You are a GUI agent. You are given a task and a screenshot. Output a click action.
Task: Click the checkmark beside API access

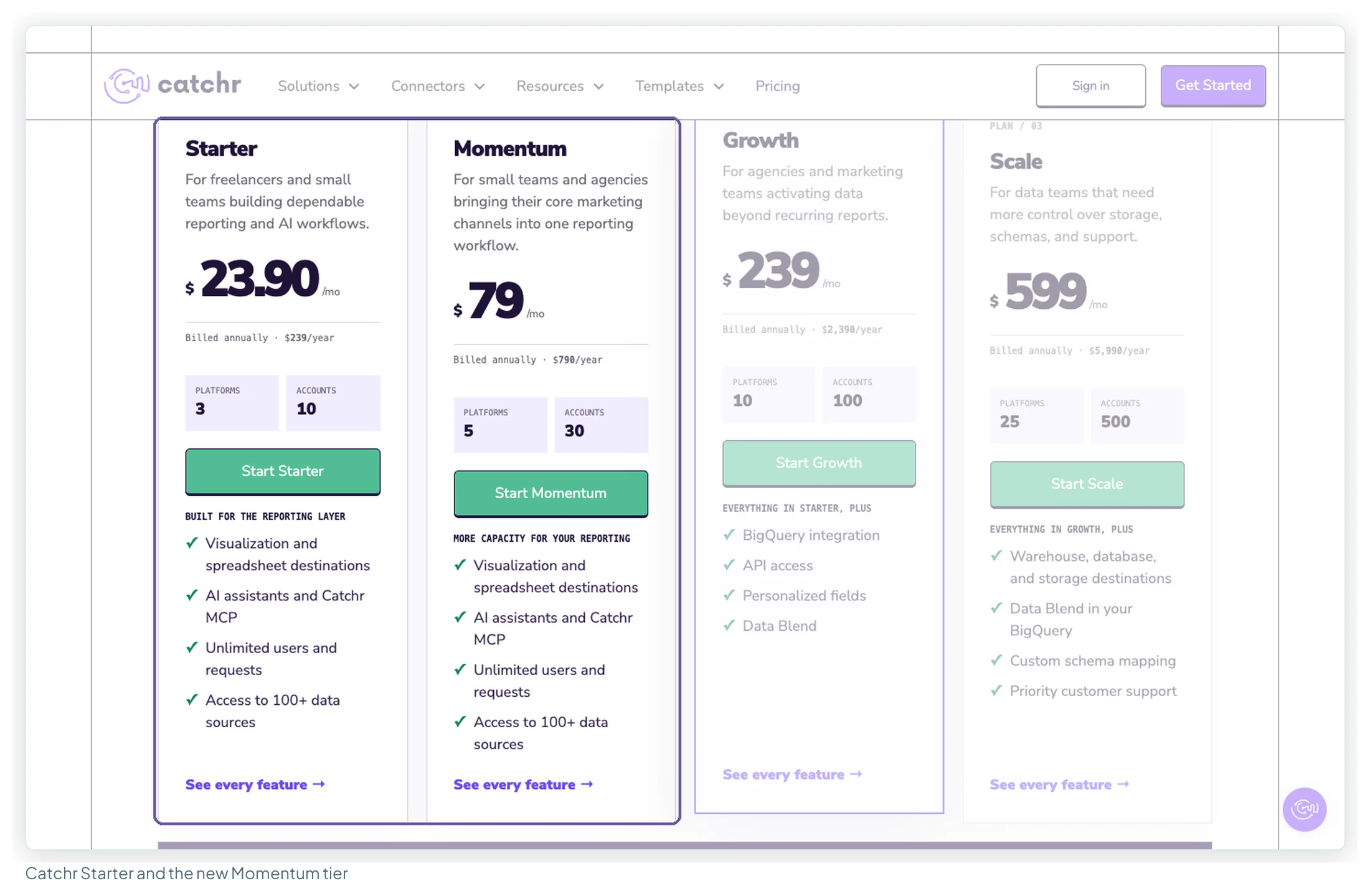click(x=729, y=565)
